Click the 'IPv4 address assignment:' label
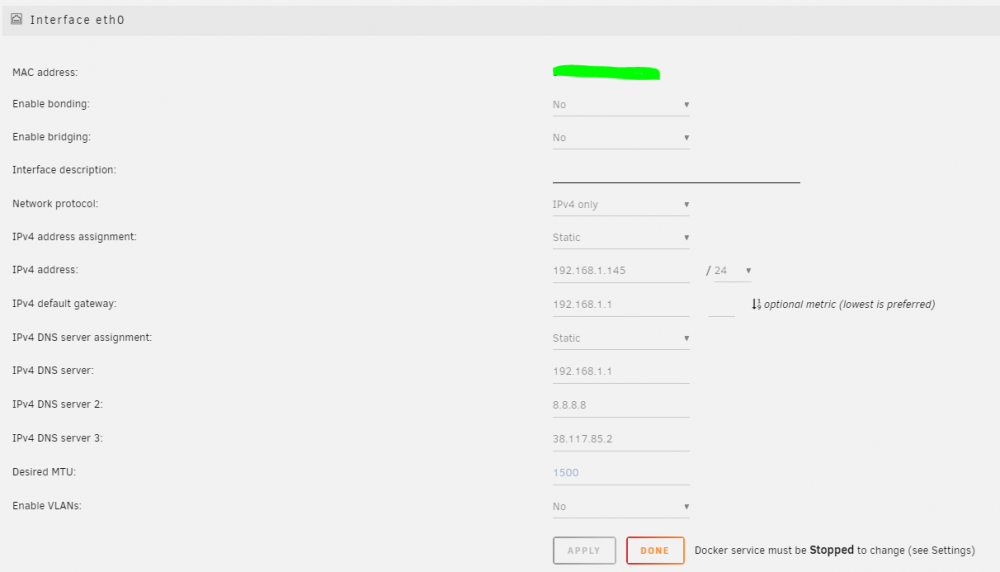Image resolution: width=1000 pixels, height=572 pixels. 74,237
